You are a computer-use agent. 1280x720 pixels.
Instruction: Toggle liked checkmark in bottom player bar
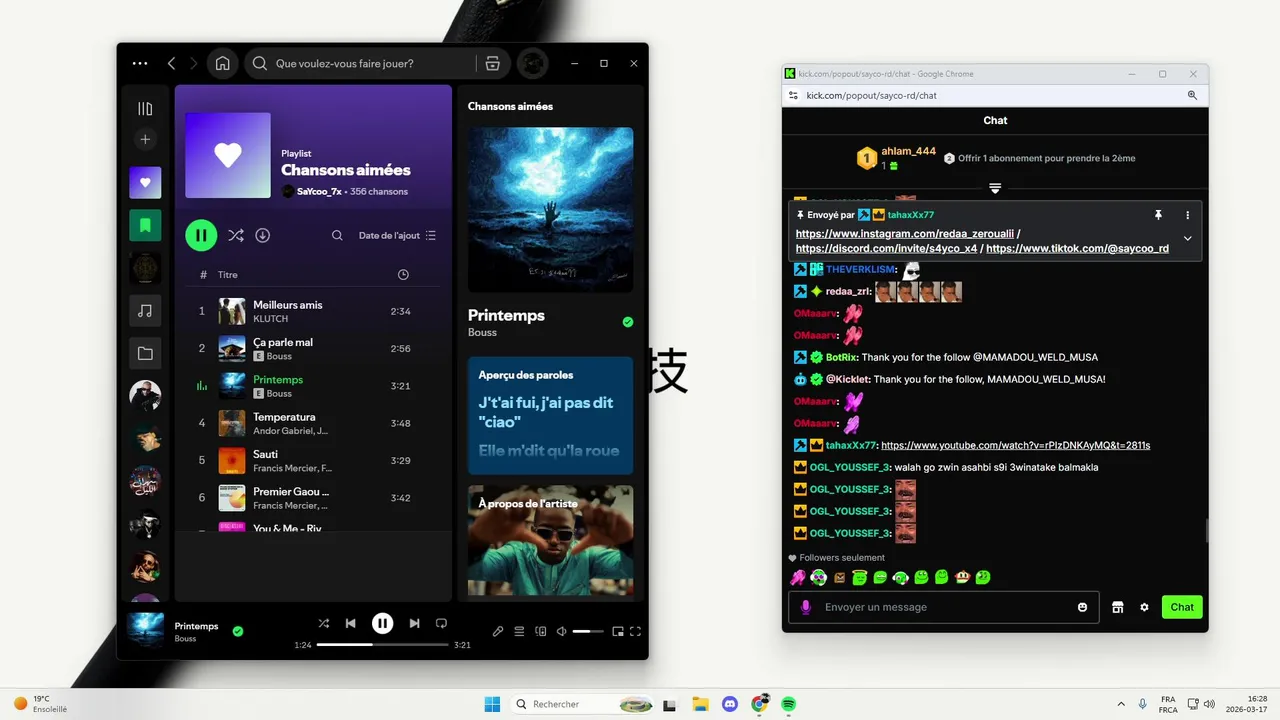pos(238,631)
